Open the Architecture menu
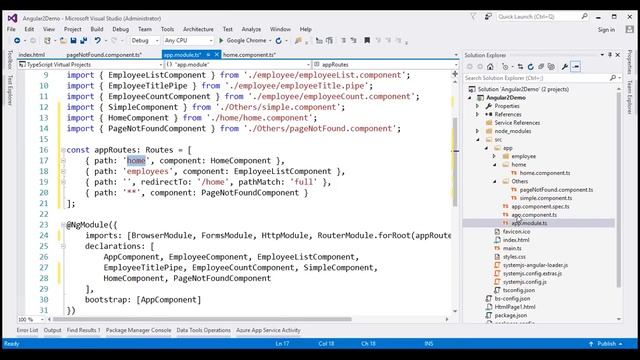Viewport: 640px width, 360px height. 198,29
